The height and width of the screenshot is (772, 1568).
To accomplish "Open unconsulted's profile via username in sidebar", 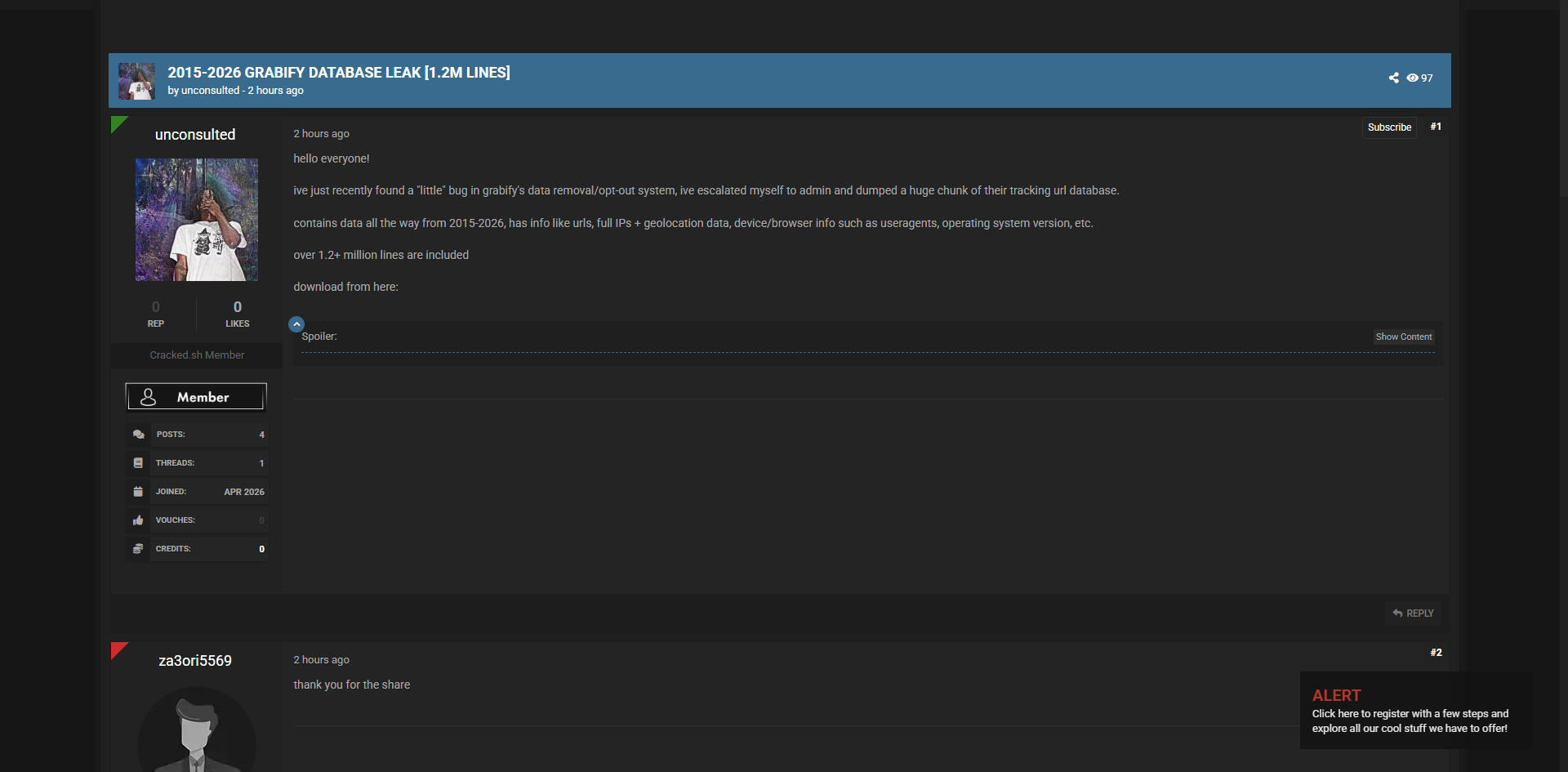I will click(195, 135).
